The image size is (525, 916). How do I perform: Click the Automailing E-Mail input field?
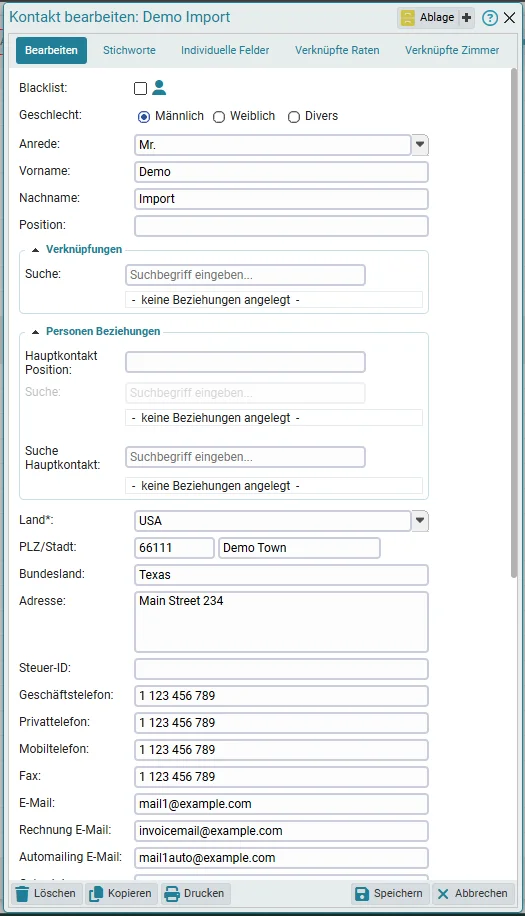click(x=281, y=858)
